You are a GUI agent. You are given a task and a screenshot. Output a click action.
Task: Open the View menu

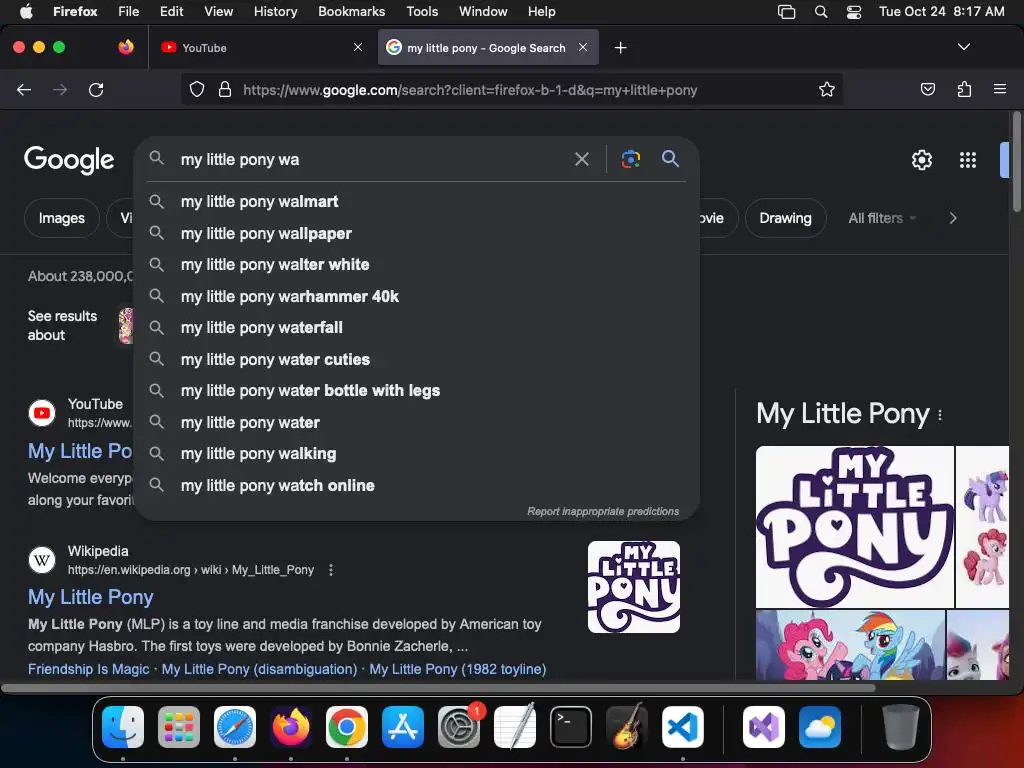coord(218,12)
